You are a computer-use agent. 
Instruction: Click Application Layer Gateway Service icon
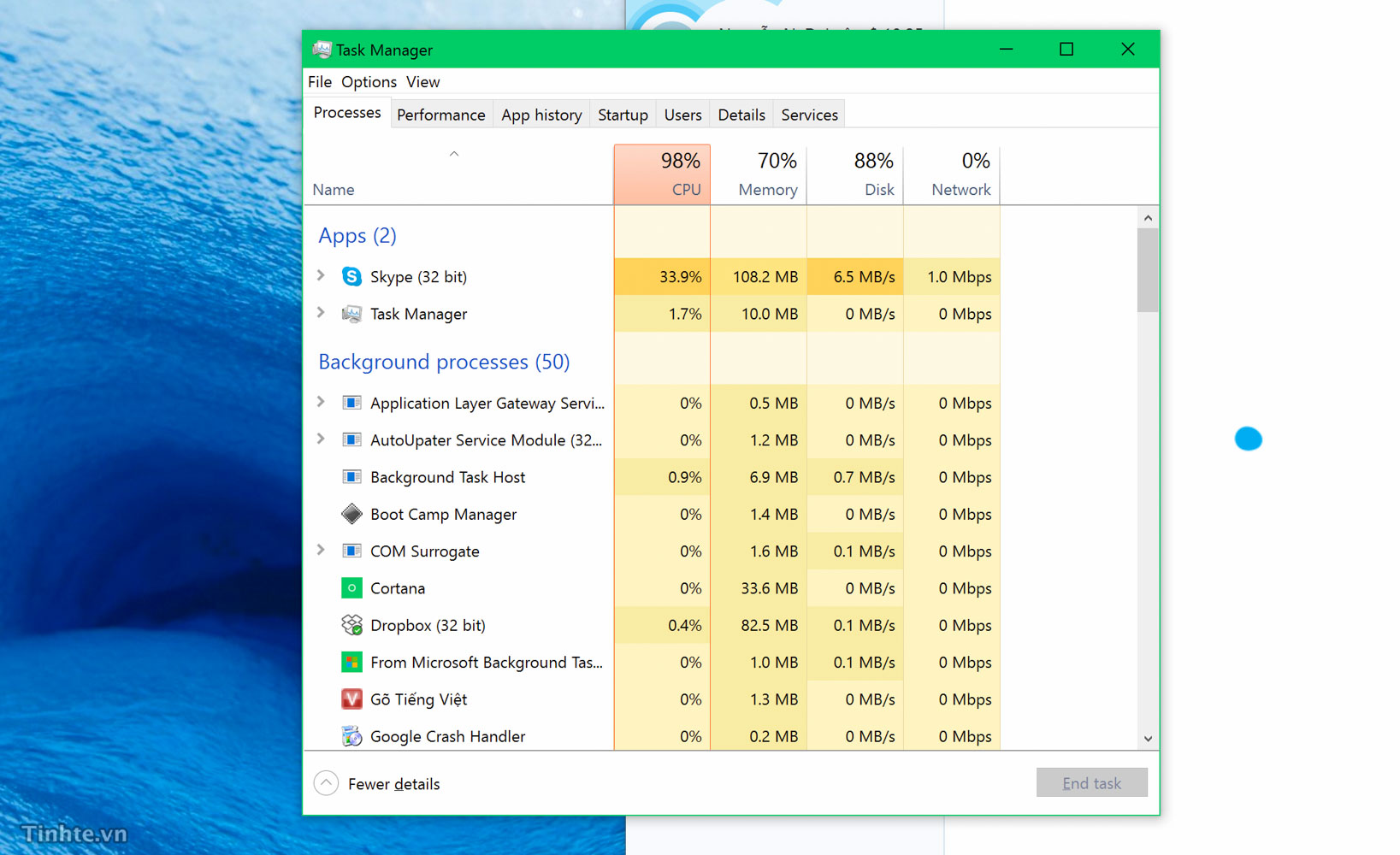[x=351, y=403]
